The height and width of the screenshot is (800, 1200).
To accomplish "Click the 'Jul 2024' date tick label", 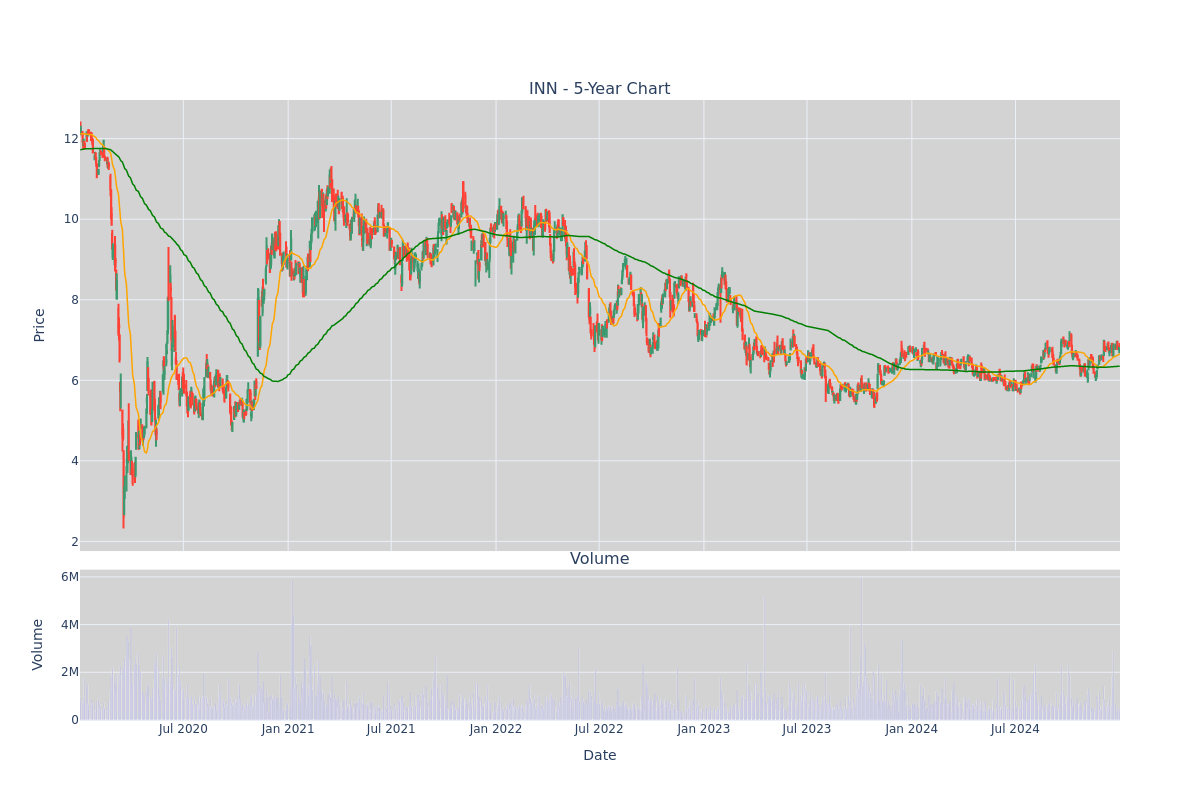I will pyautogui.click(x=1015, y=729).
